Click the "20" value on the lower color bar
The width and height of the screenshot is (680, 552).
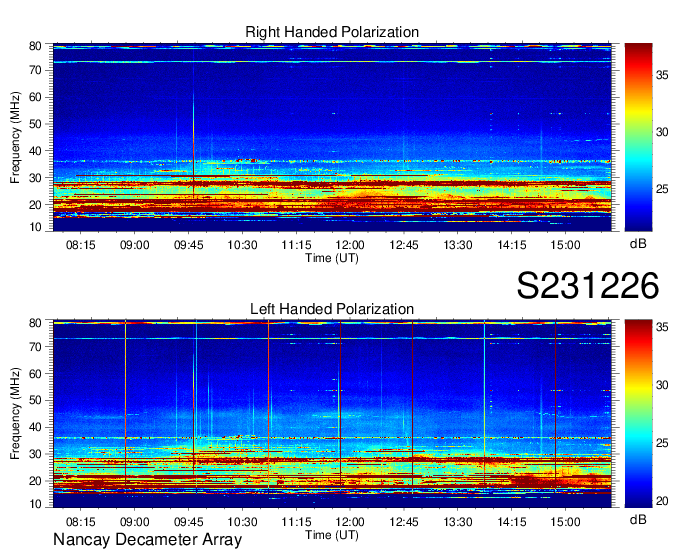pos(662,501)
